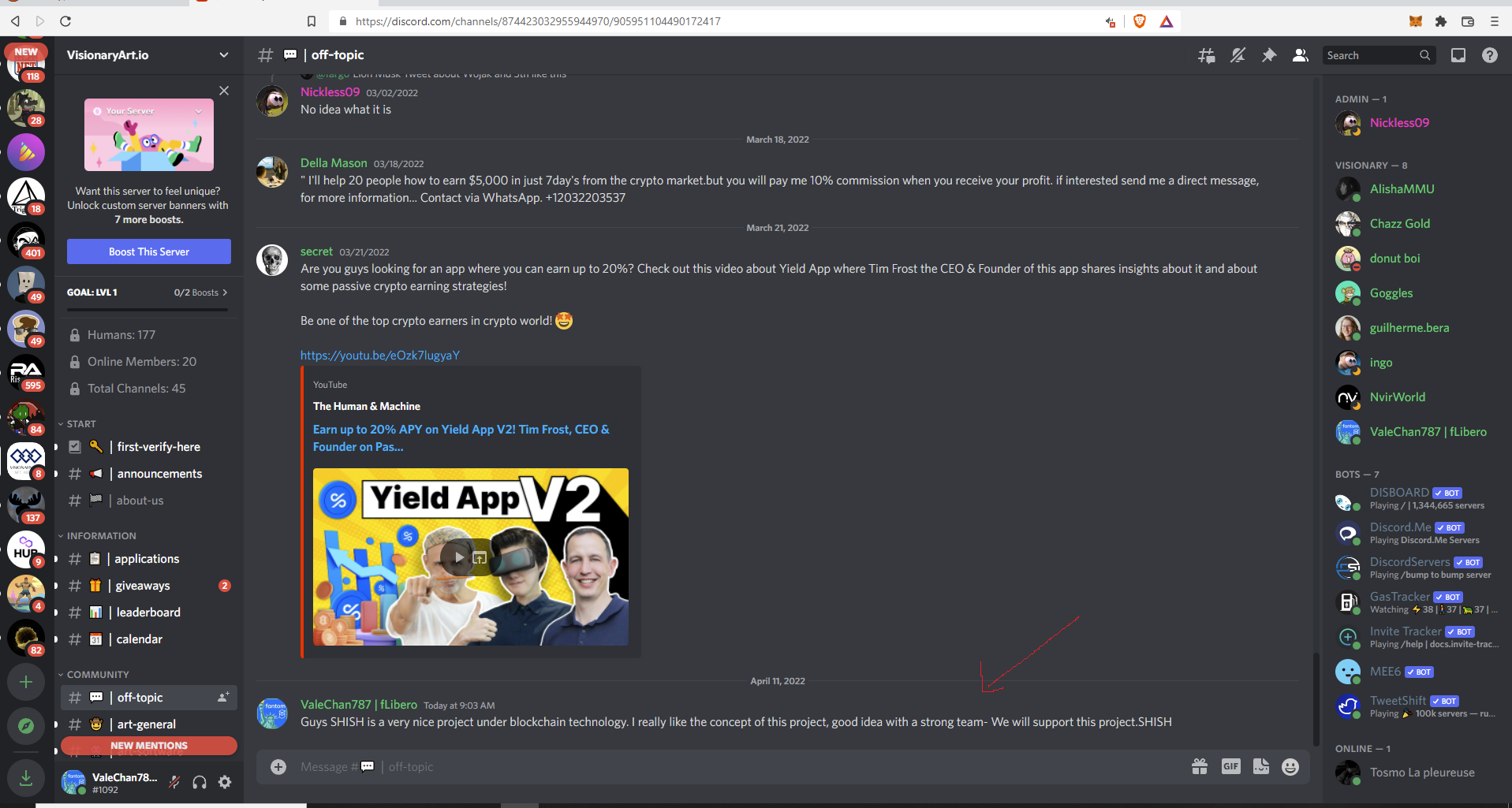Screen dimensions: 1512x808
Task: Open the server icon with 84 badge
Action: point(26,417)
